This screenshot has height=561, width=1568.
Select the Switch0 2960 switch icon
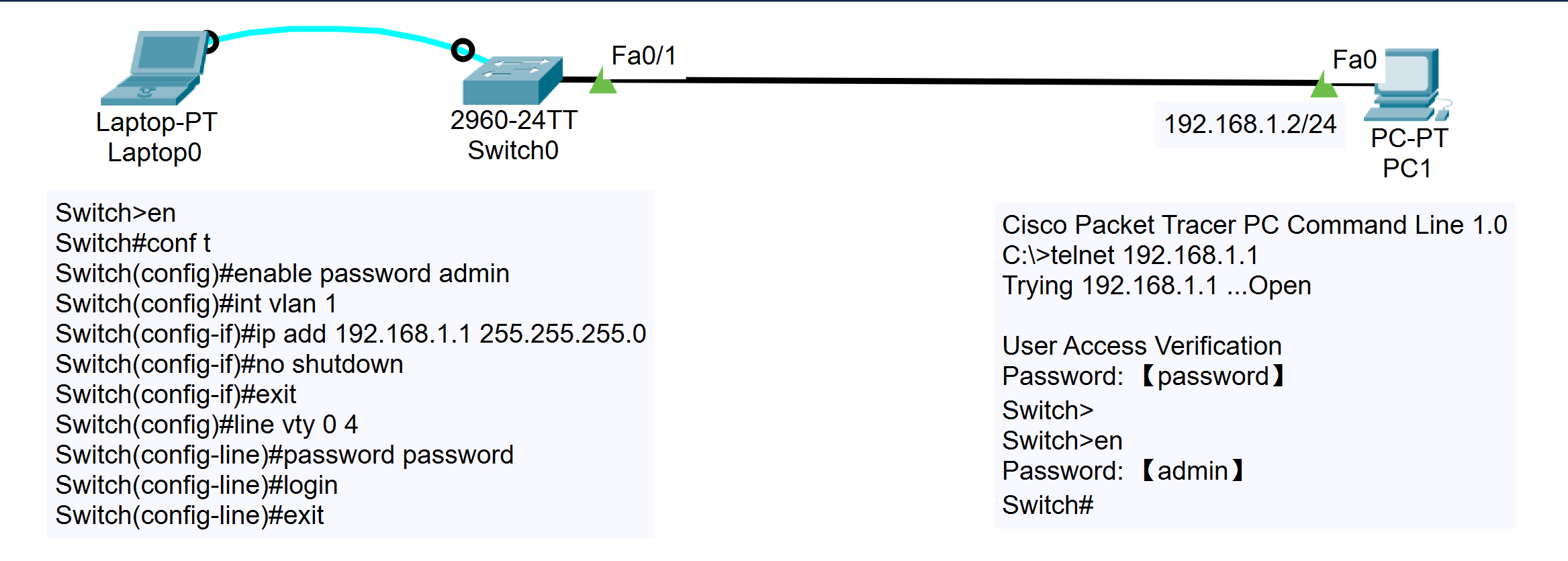click(x=512, y=79)
